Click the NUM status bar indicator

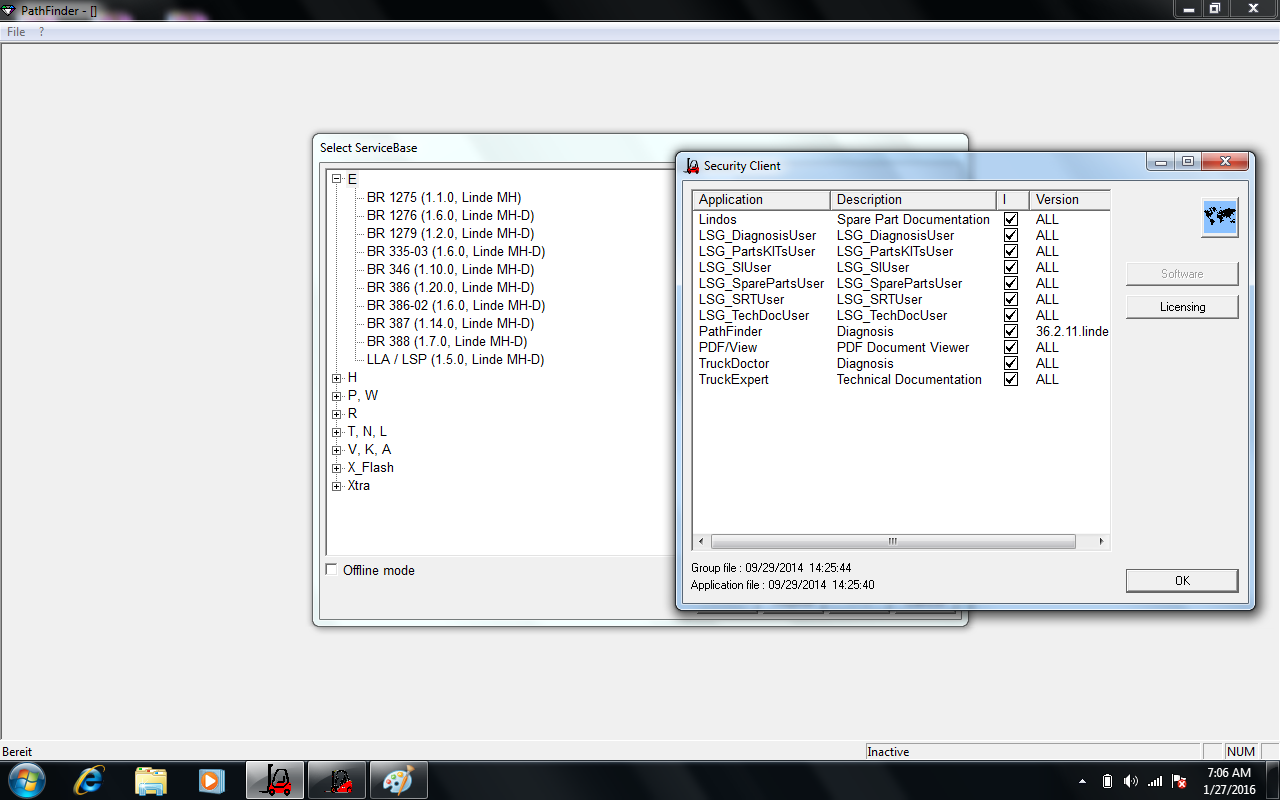pyautogui.click(x=1240, y=752)
